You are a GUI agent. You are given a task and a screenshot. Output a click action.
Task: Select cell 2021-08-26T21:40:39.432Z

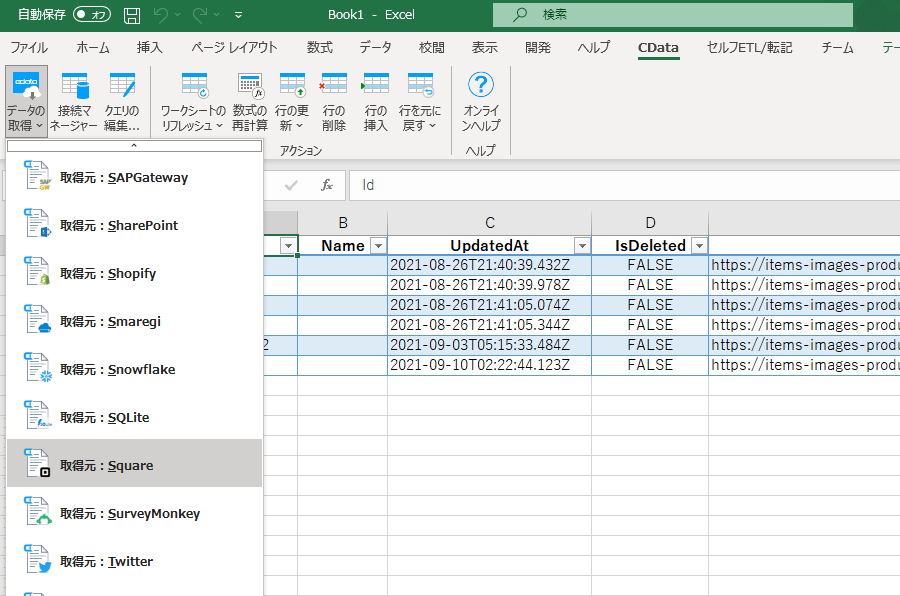pyautogui.click(x=490, y=265)
